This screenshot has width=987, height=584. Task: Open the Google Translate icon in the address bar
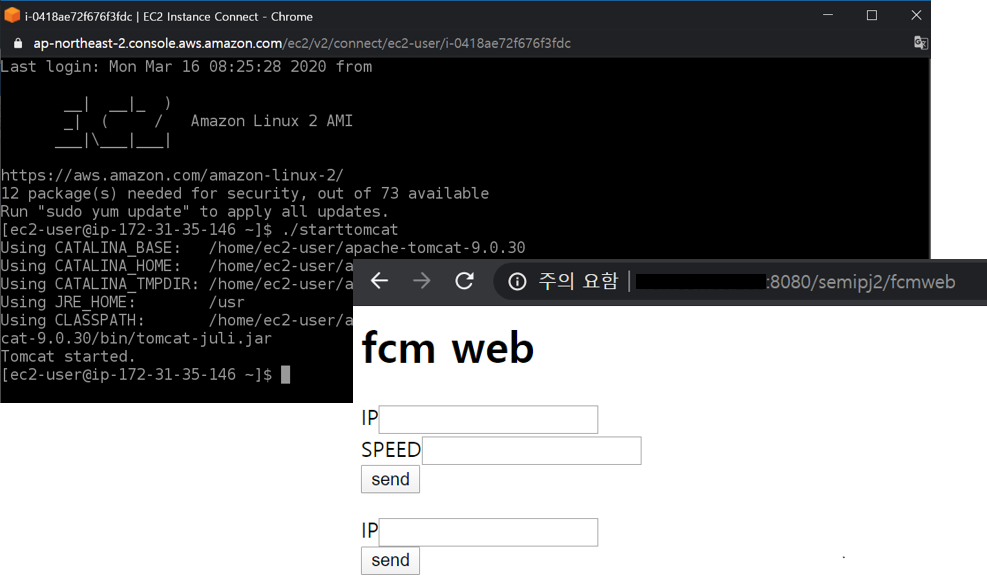(x=920, y=42)
